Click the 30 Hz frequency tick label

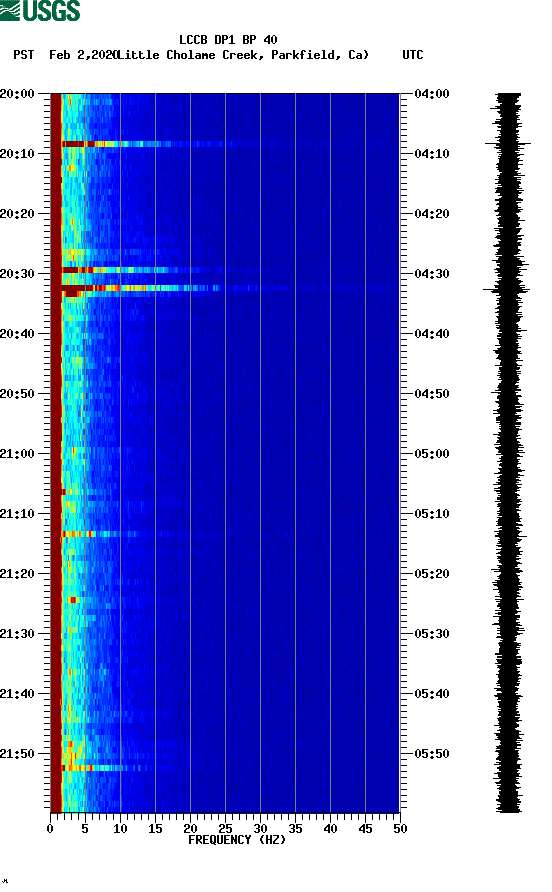[x=261, y=829]
